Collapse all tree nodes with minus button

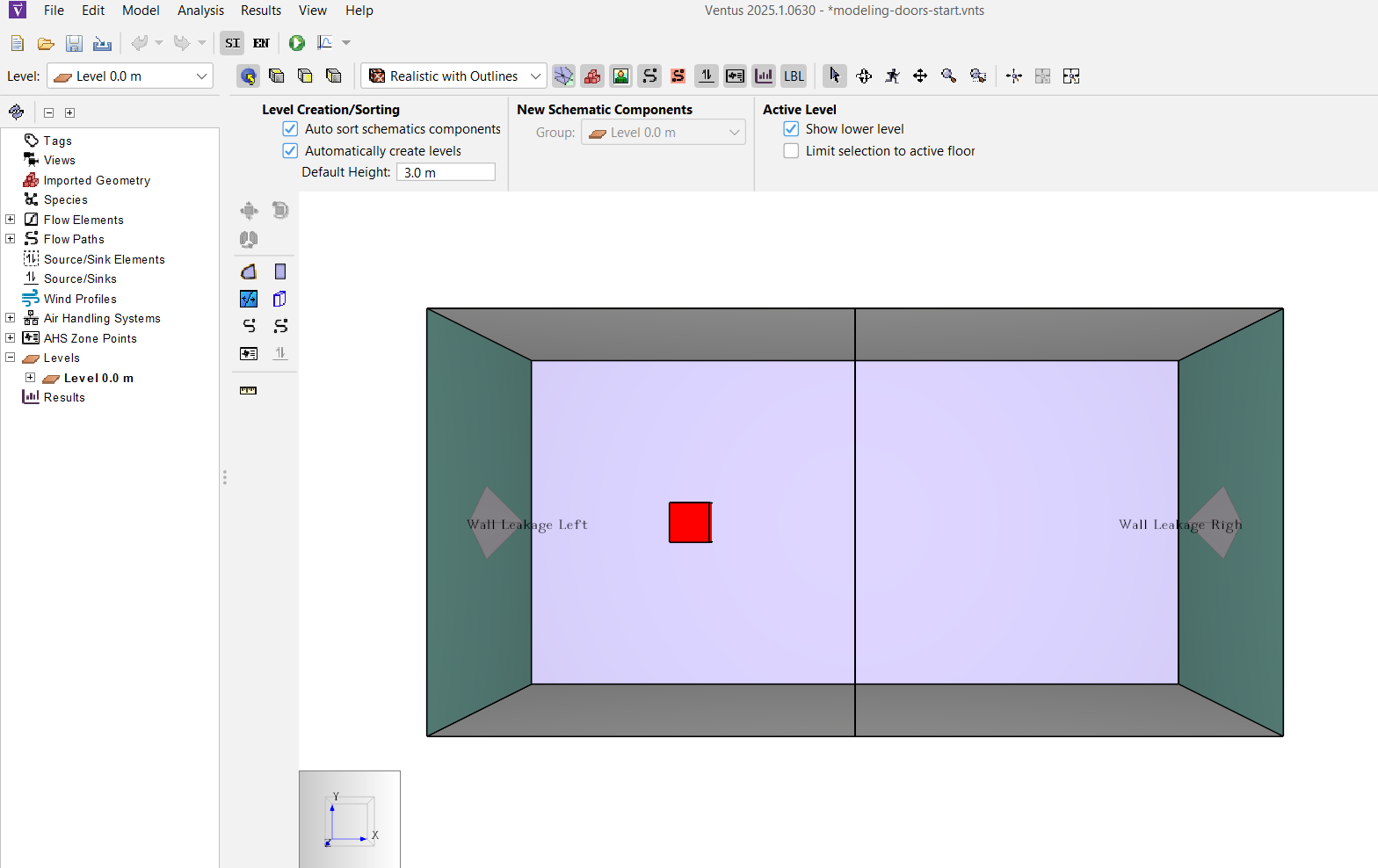pos(49,112)
